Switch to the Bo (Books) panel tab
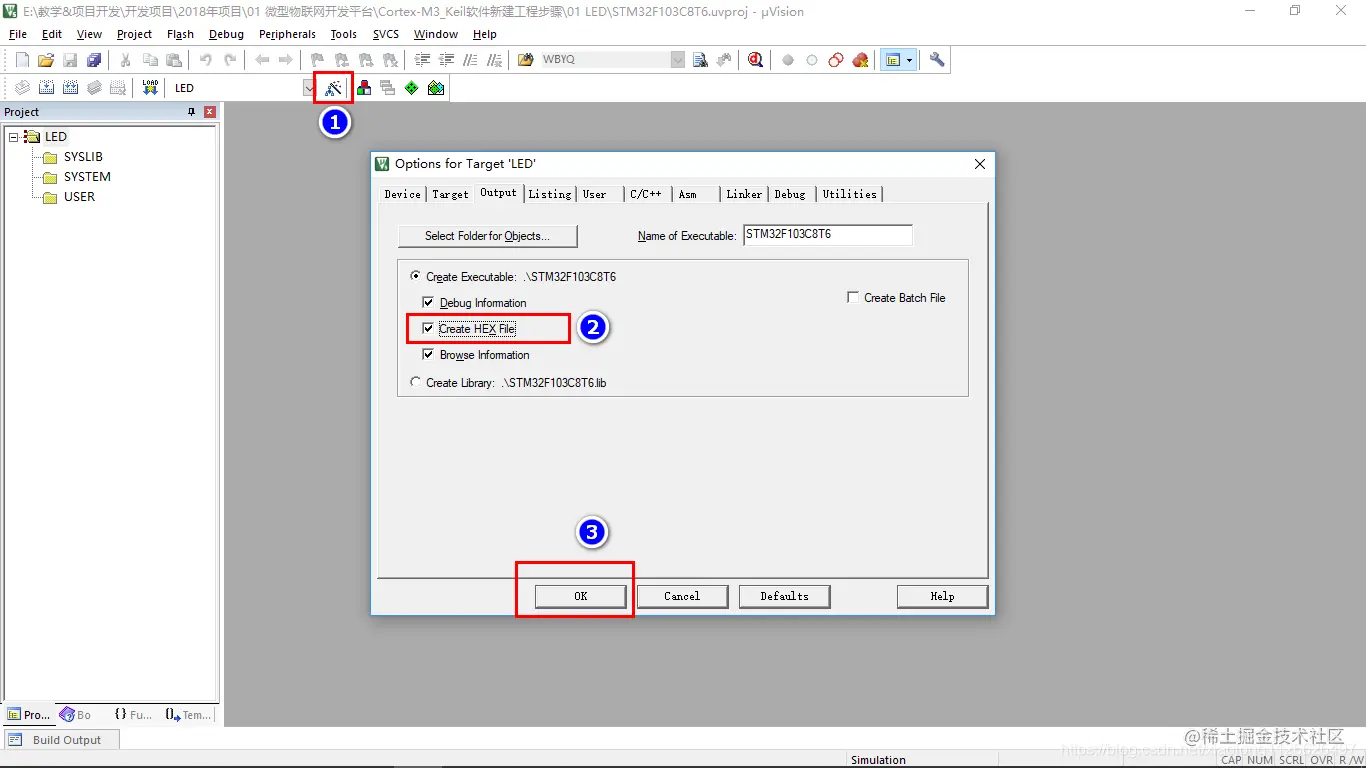The height and width of the screenshot is (768, 1366). (x=76, y=715)
